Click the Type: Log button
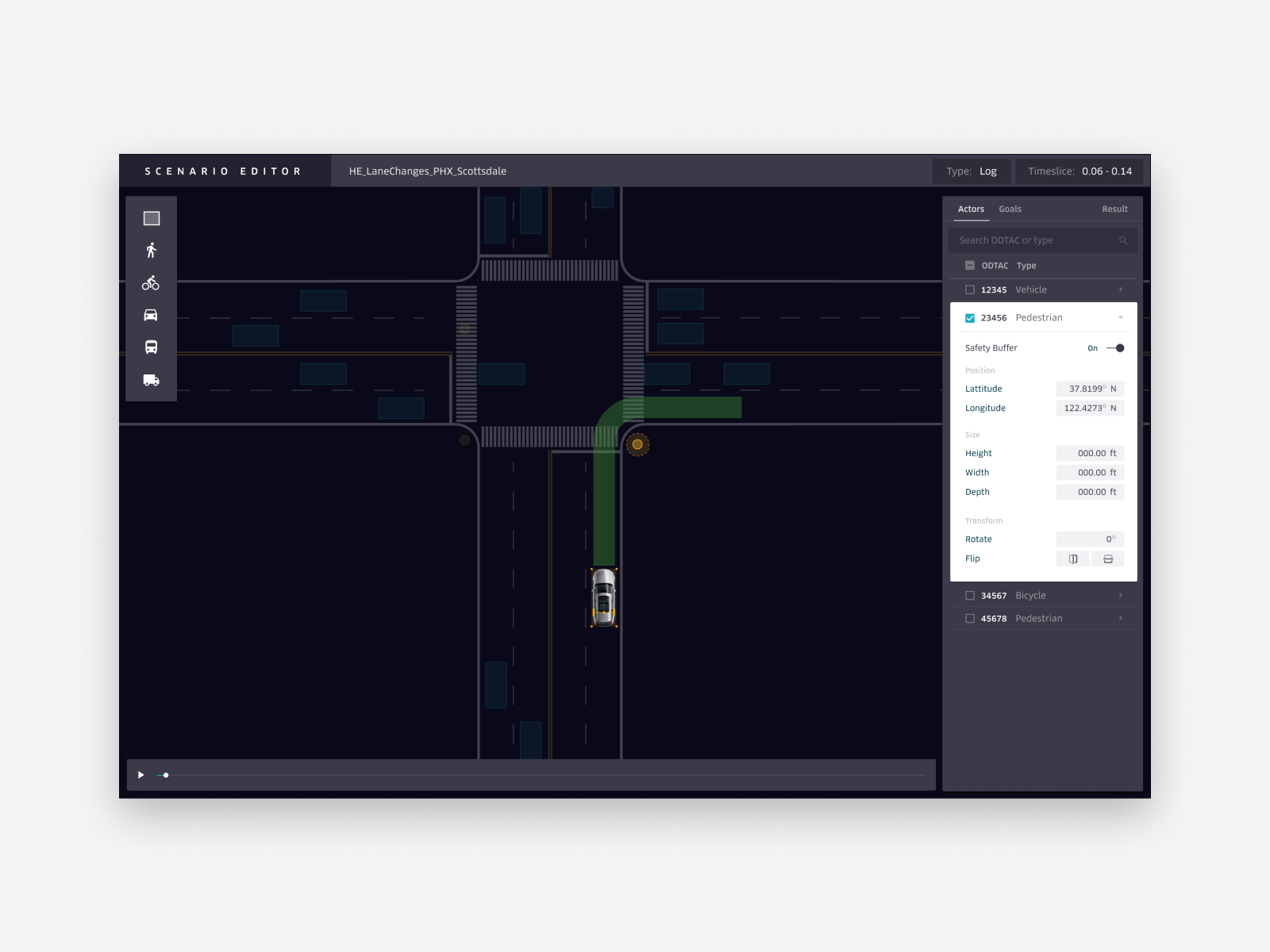Screen dimensions: 1270x952 pyautogui.click(x=972, y=171)
